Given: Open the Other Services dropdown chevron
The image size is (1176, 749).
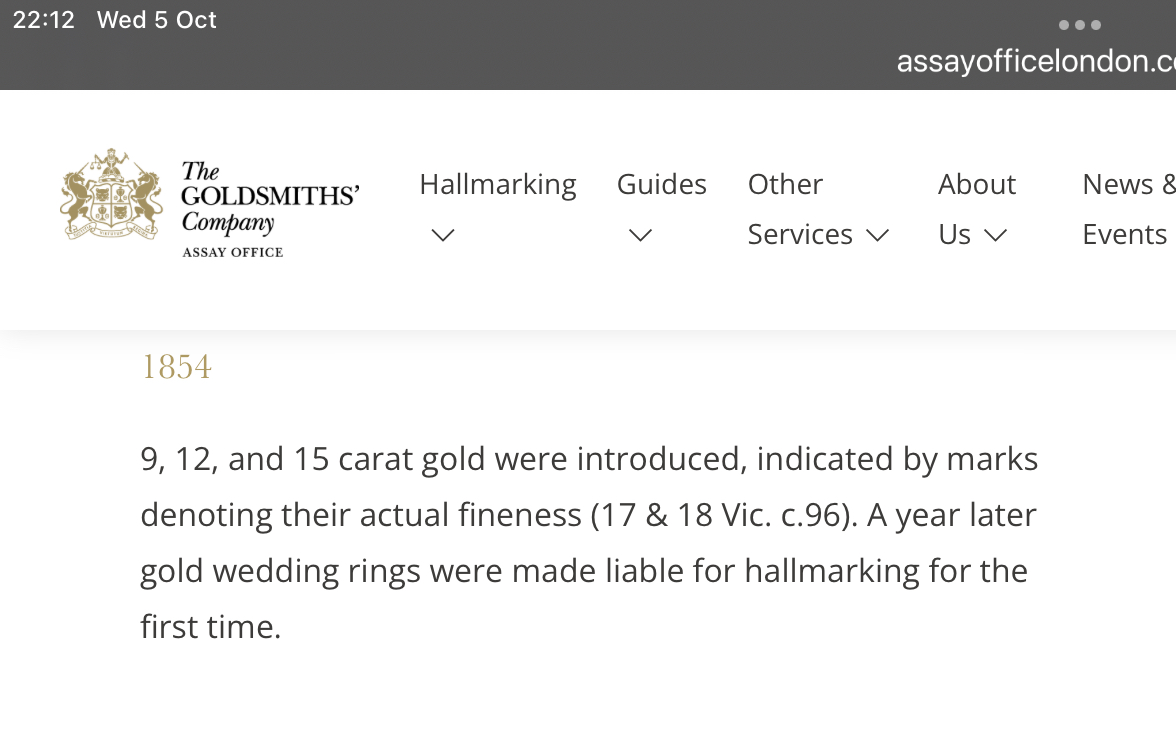Looking at the screenshot, I should click(877, 235).
